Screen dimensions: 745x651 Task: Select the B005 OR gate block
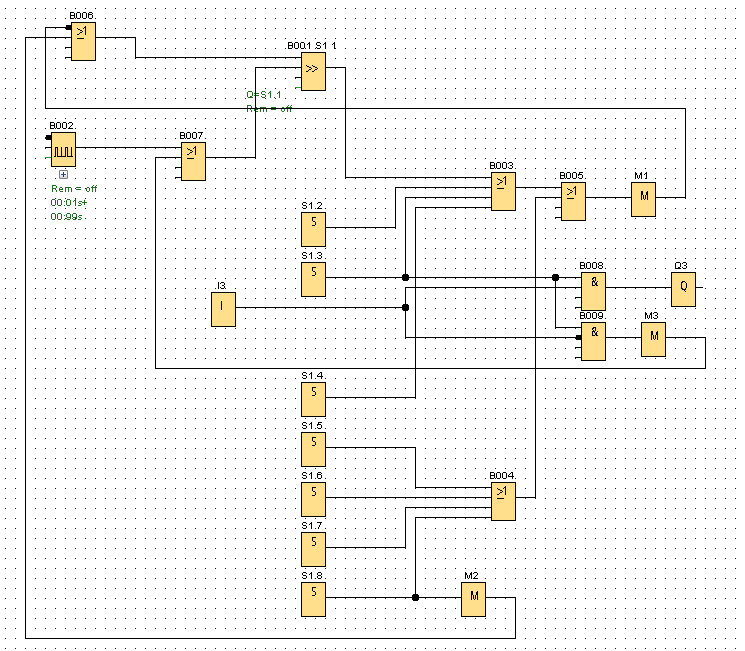573,201
